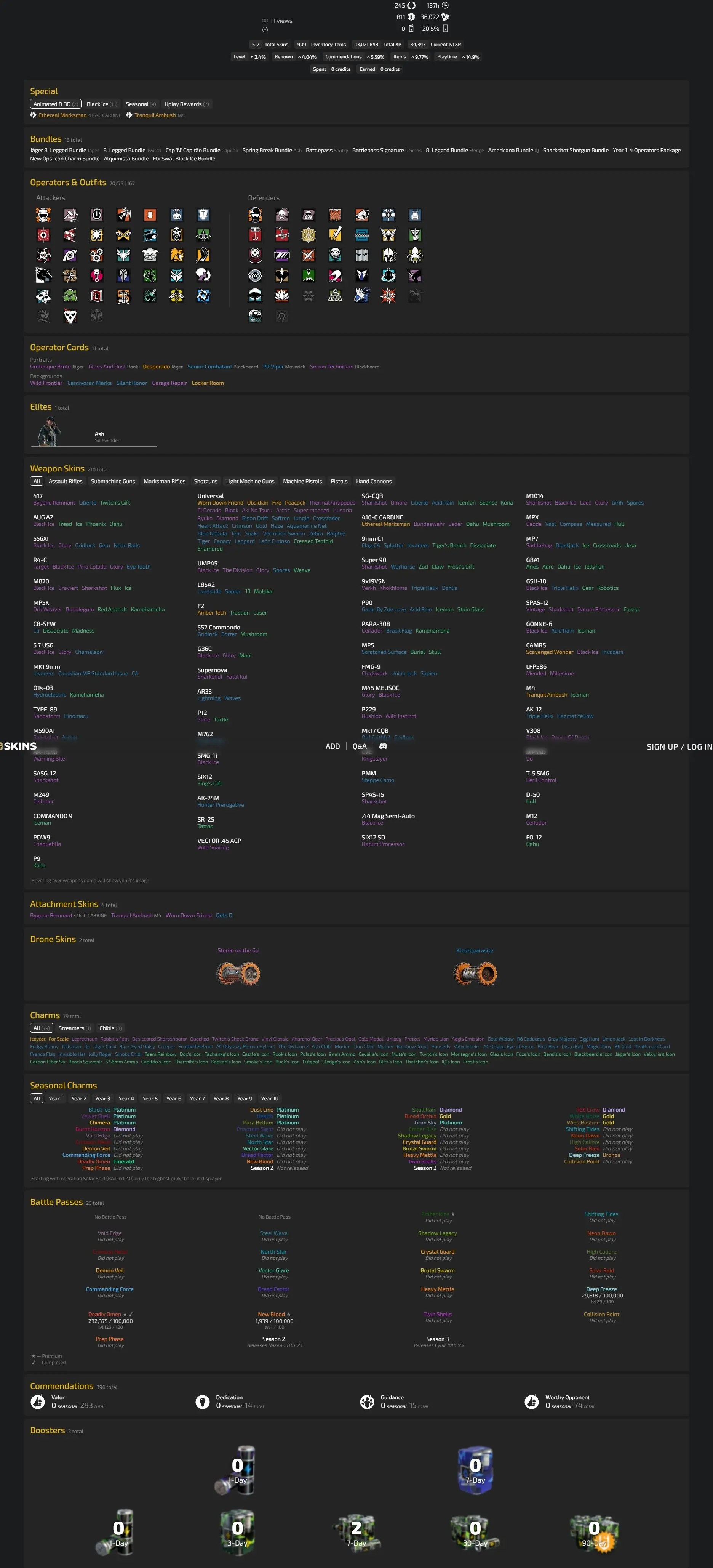Select the Chibis charms filter
Image resolution: width=713 pixels, height=1568 pixels.
[x=110, y=1028]
